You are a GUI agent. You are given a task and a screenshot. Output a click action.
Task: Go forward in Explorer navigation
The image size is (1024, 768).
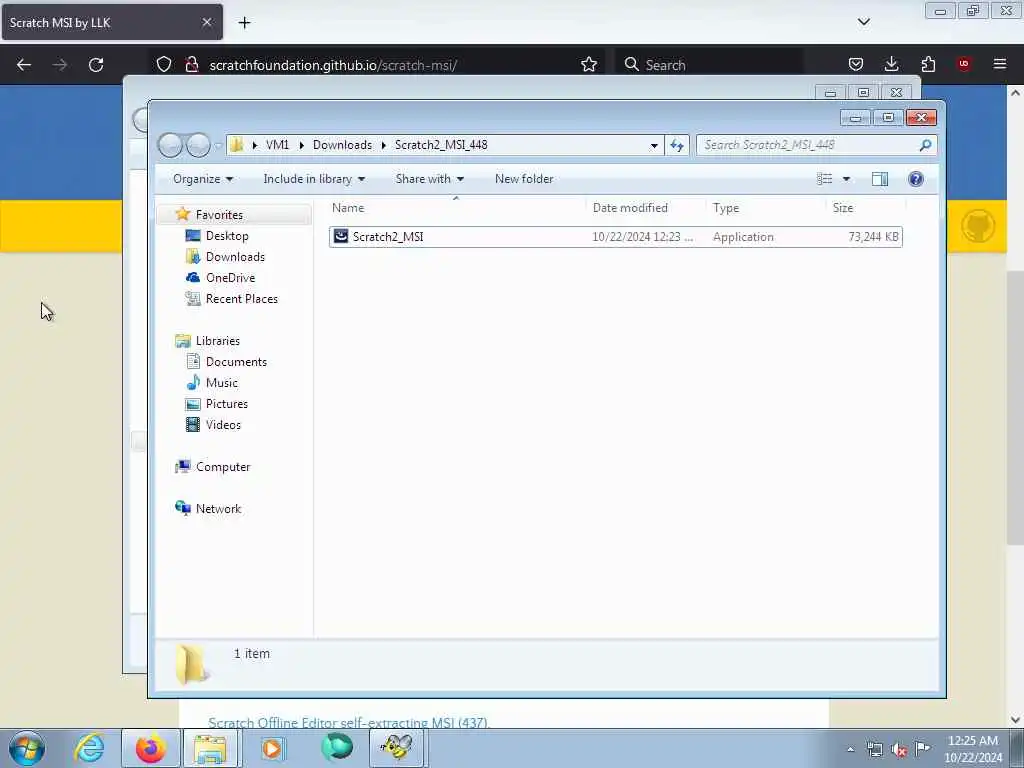(198, 145)
